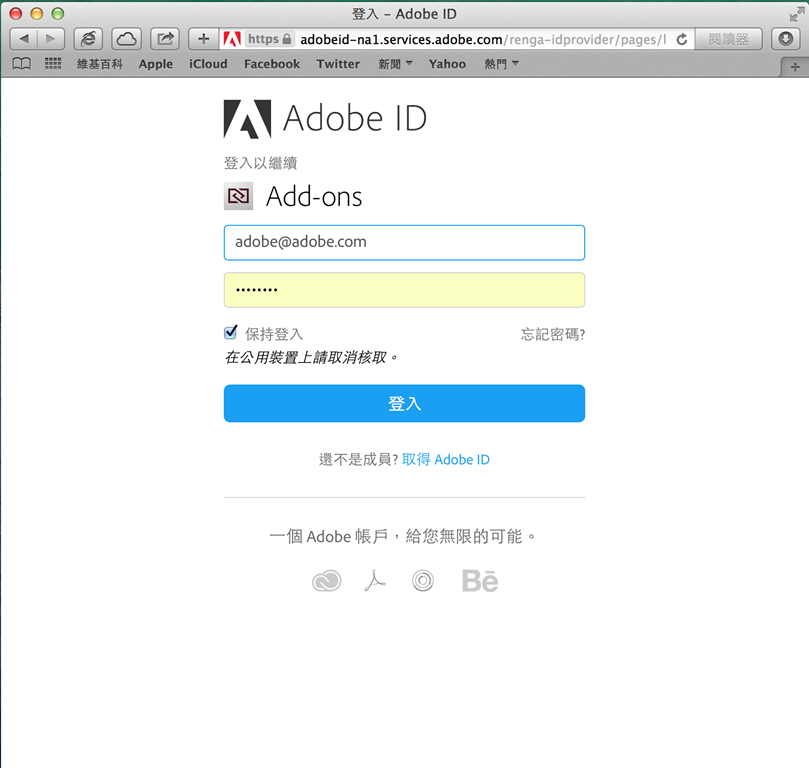This screenshot has height=768, width=809.
Task: Click the Adobe logo on the page
Action: (x=247, y=119)
